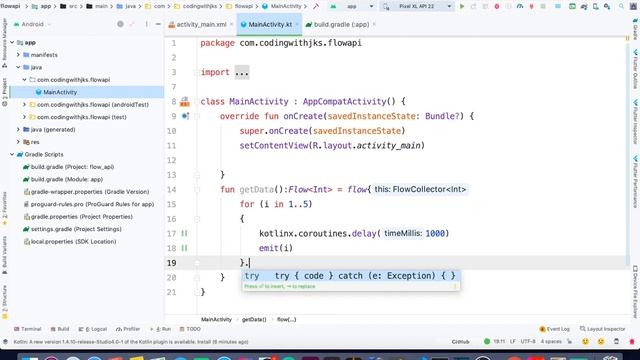Hide the Project tool window

click(x=158, y=24)
